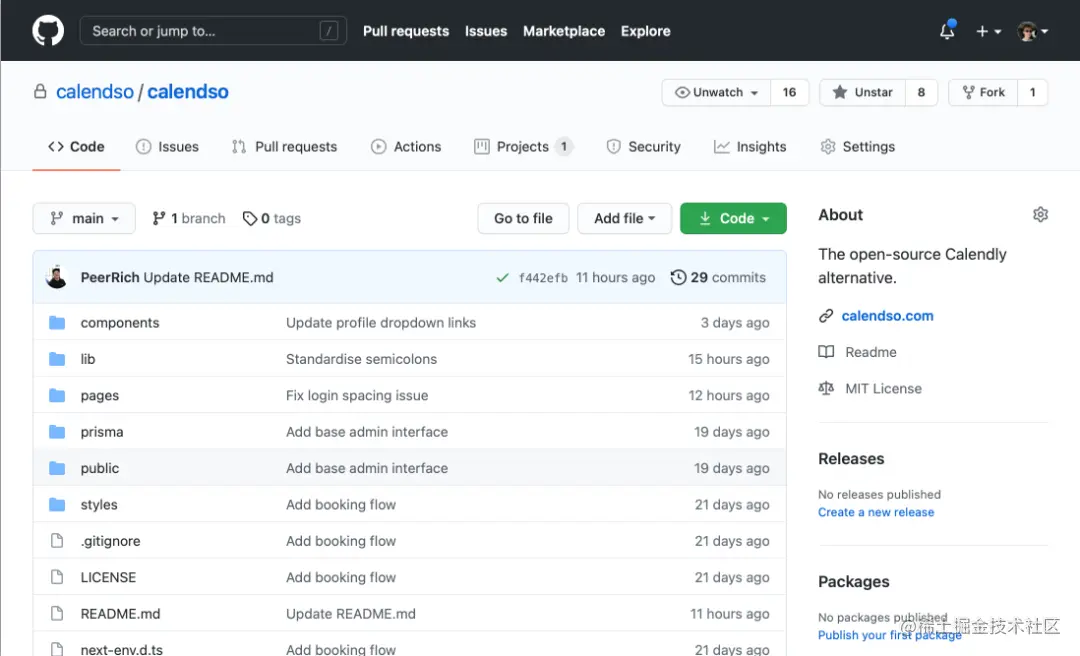The height and width of the screenshot is (656, 1080).
Task: Click the .gitignore file icon
Action: point(57,541)
